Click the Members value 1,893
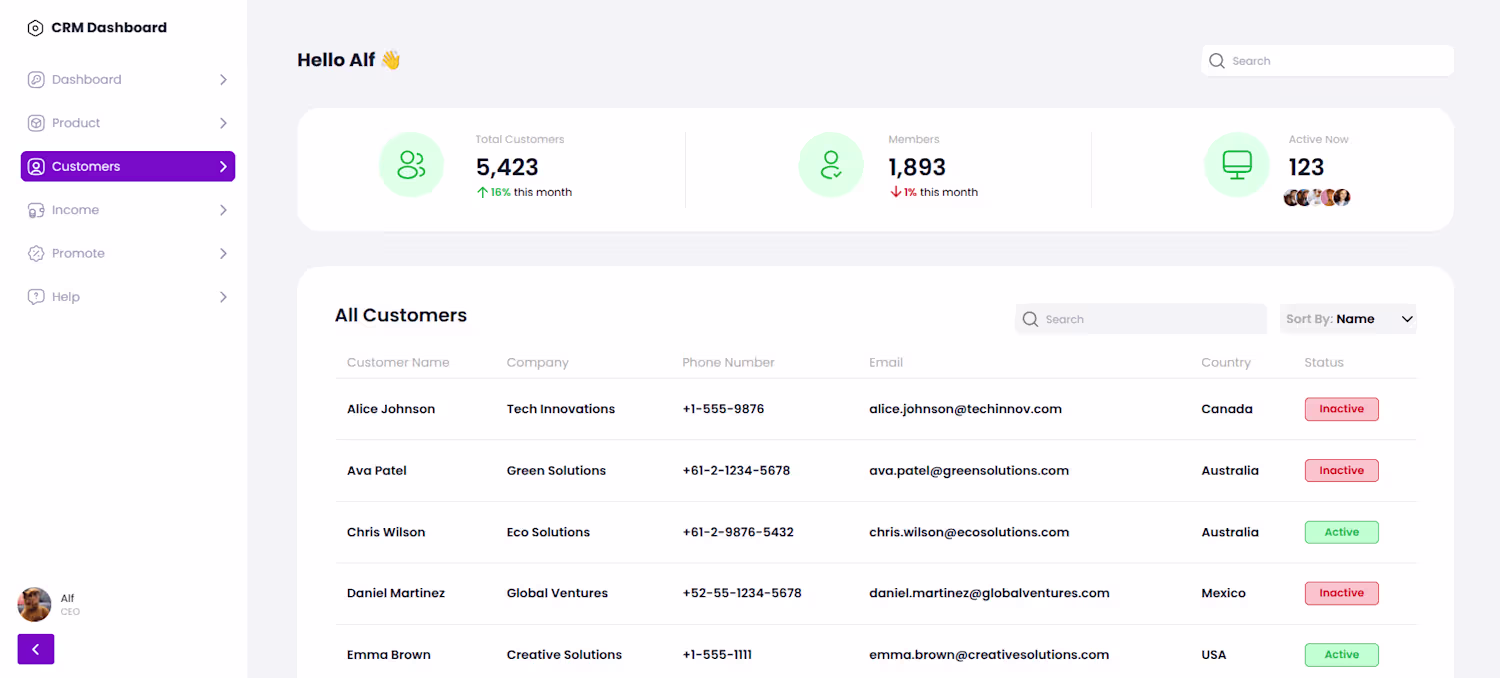This screenshot has height=678, width=1500. [x=917, y=167]
